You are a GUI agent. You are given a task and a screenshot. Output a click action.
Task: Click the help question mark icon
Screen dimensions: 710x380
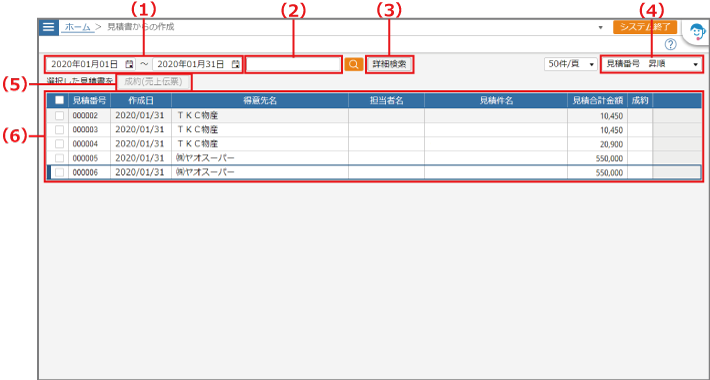point(671,44)
